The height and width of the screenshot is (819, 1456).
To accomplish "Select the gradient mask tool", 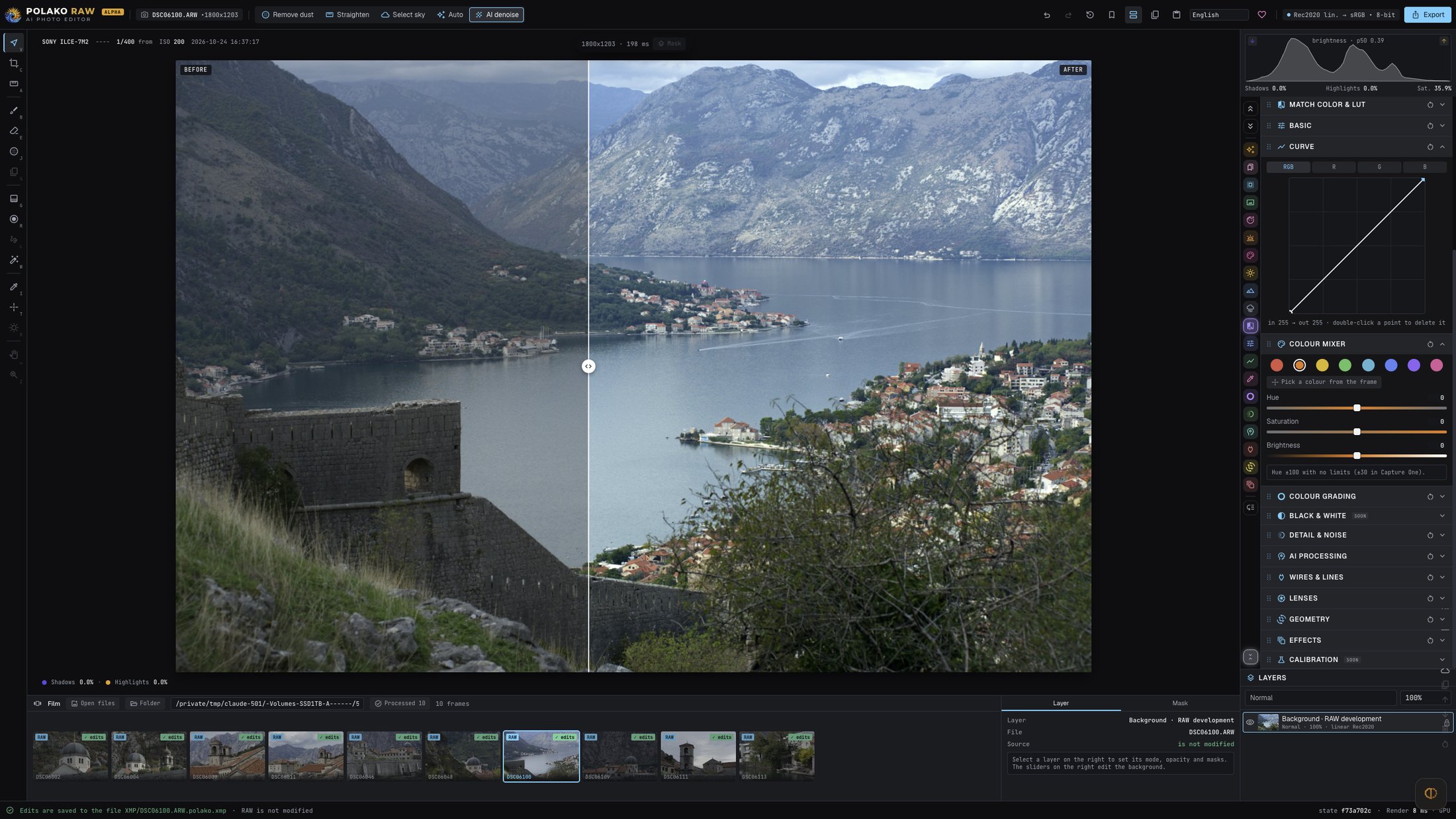I will coord(14,199).
